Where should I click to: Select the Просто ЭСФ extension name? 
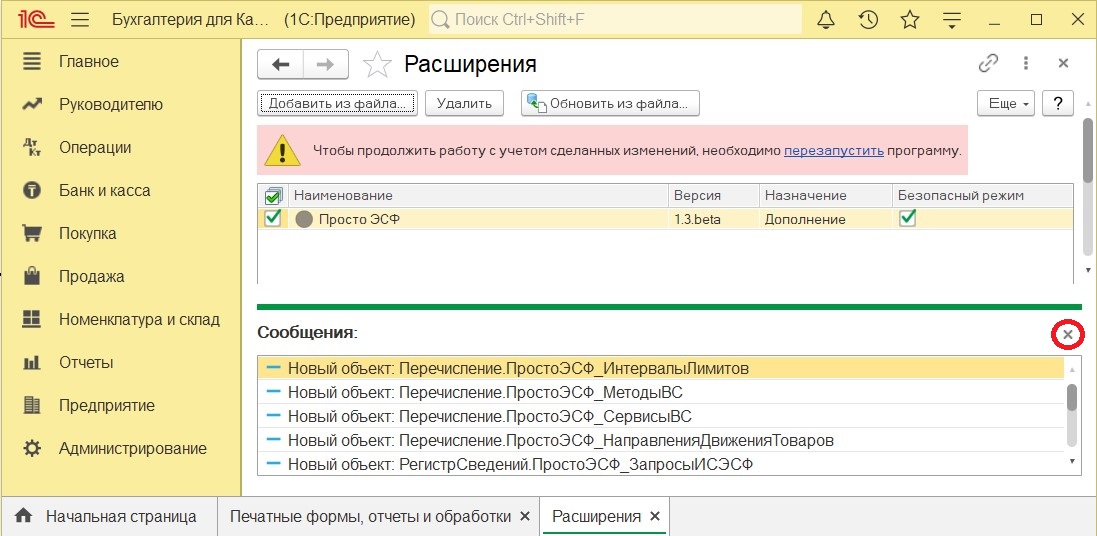(x=360, y=220)
